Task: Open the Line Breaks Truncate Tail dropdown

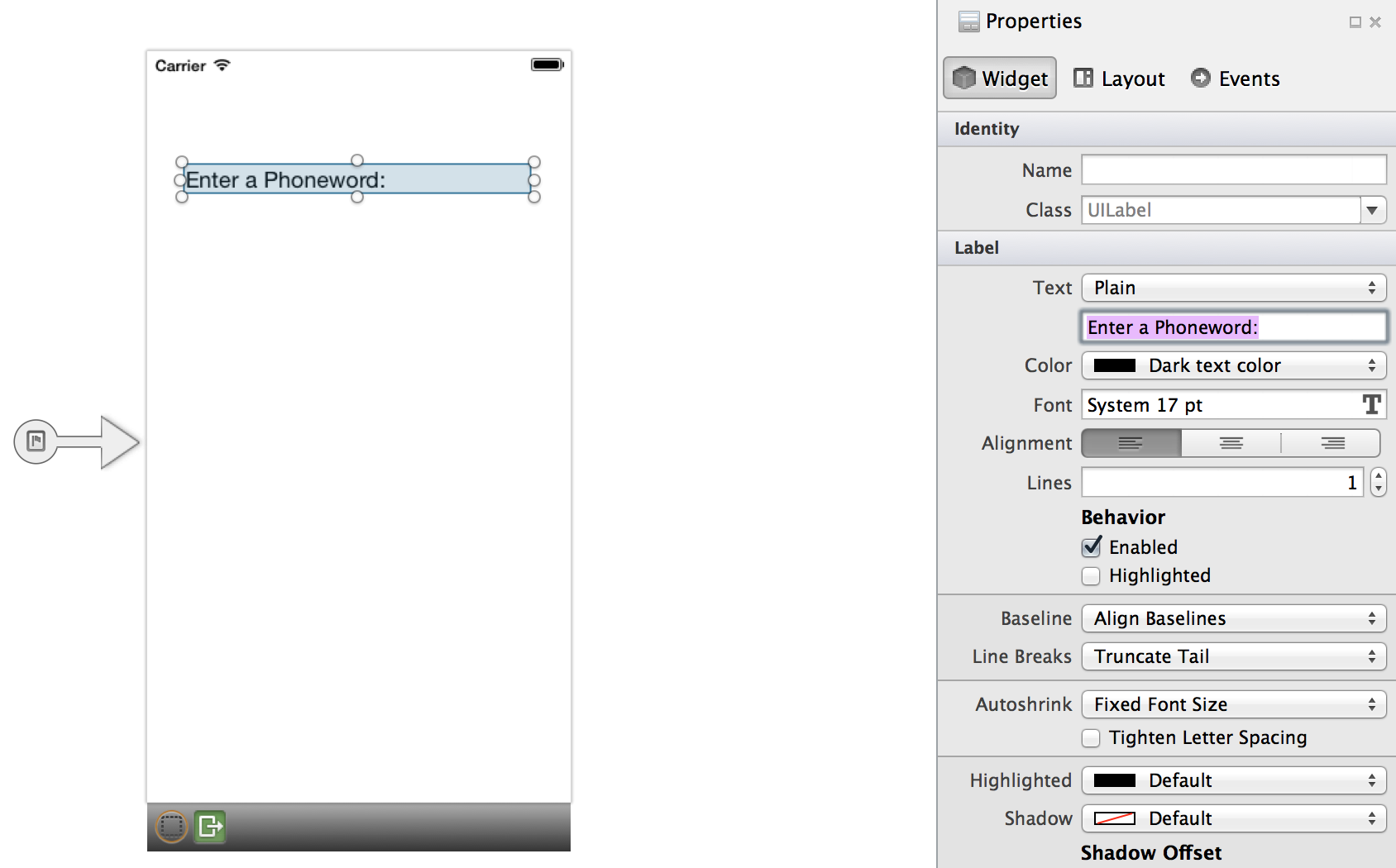Action: (1233, 656)
